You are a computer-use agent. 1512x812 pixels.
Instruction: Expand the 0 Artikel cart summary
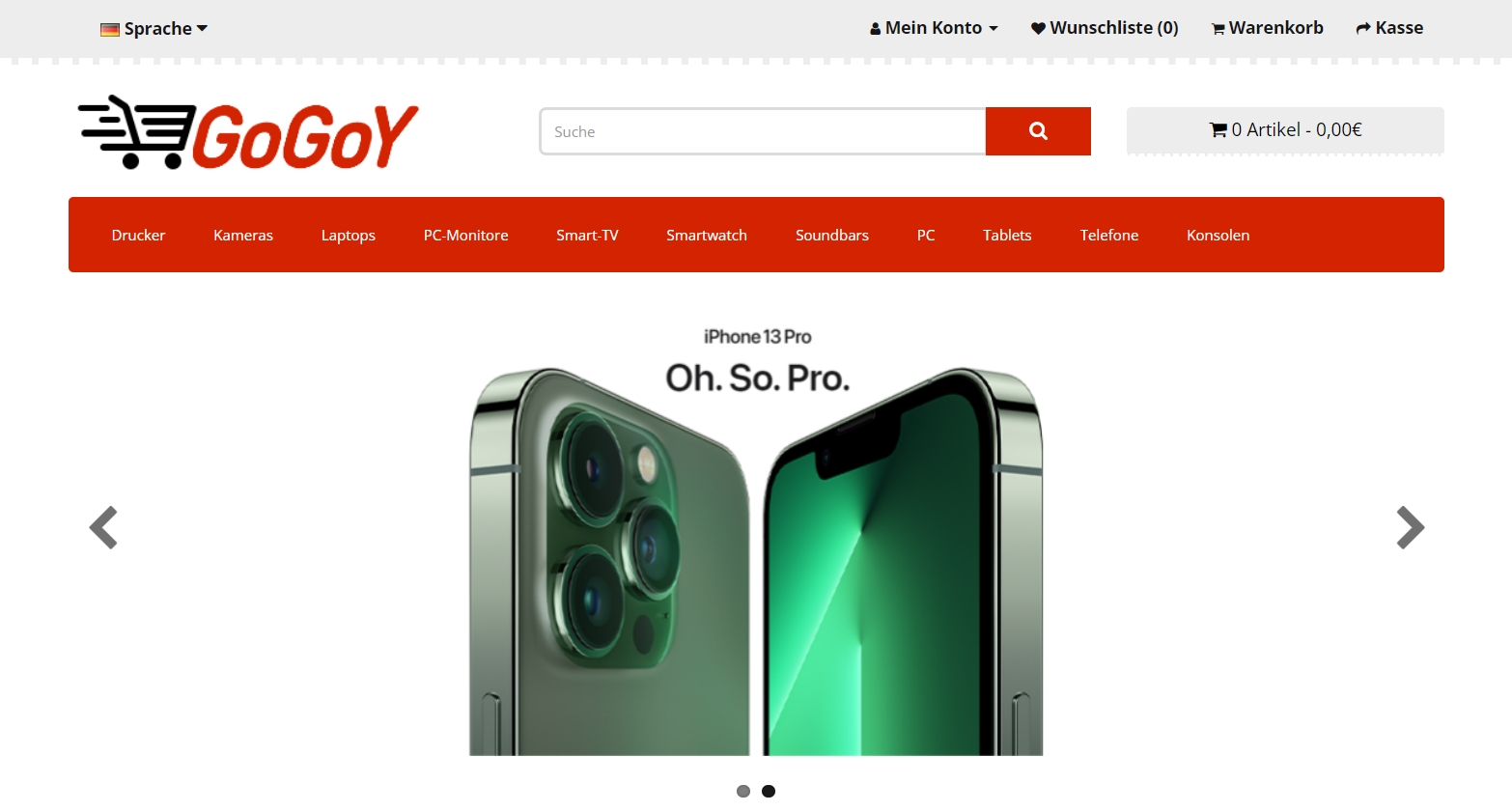click(1285, 129)
